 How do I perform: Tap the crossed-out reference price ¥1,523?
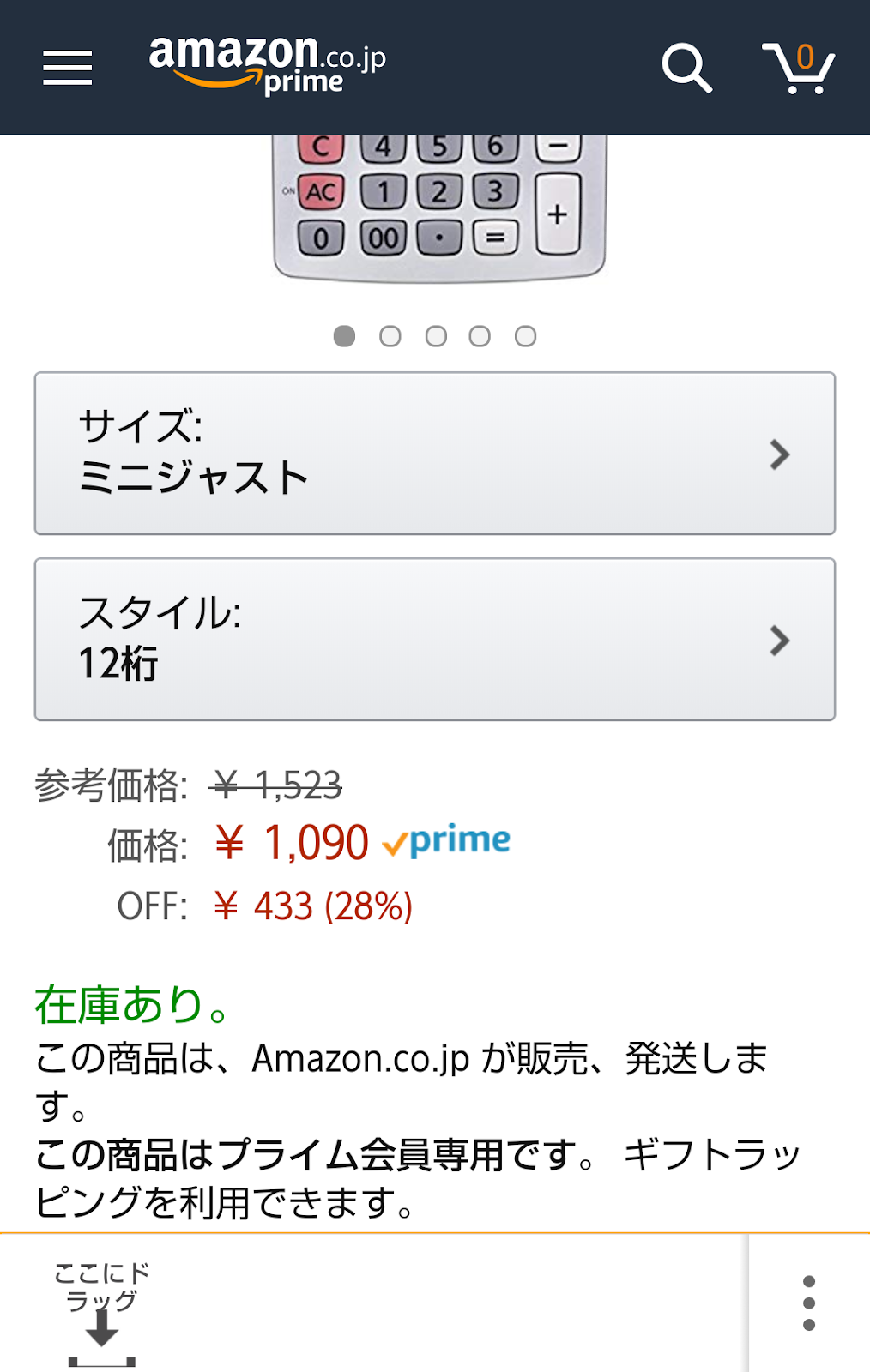tap(276, 785)
